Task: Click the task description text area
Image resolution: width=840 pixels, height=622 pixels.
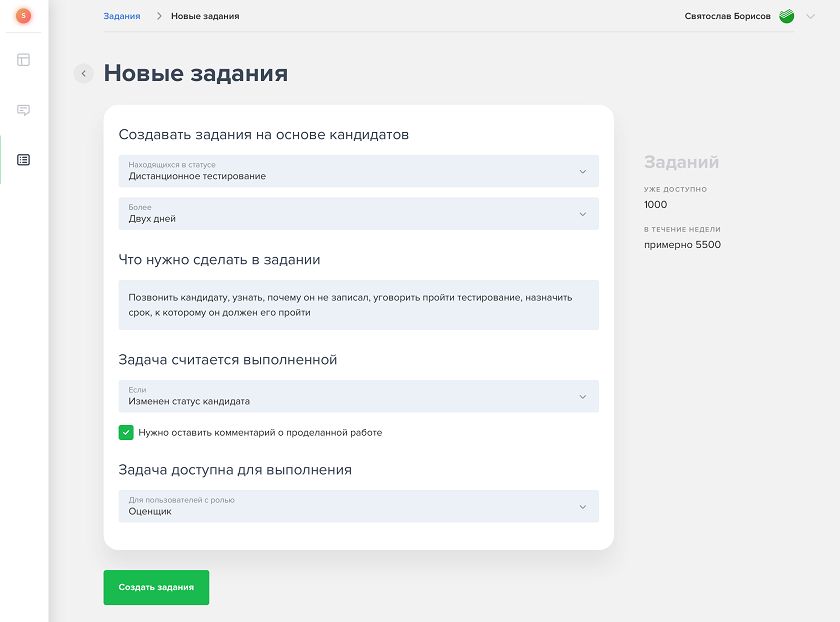Action: point(360,305)
